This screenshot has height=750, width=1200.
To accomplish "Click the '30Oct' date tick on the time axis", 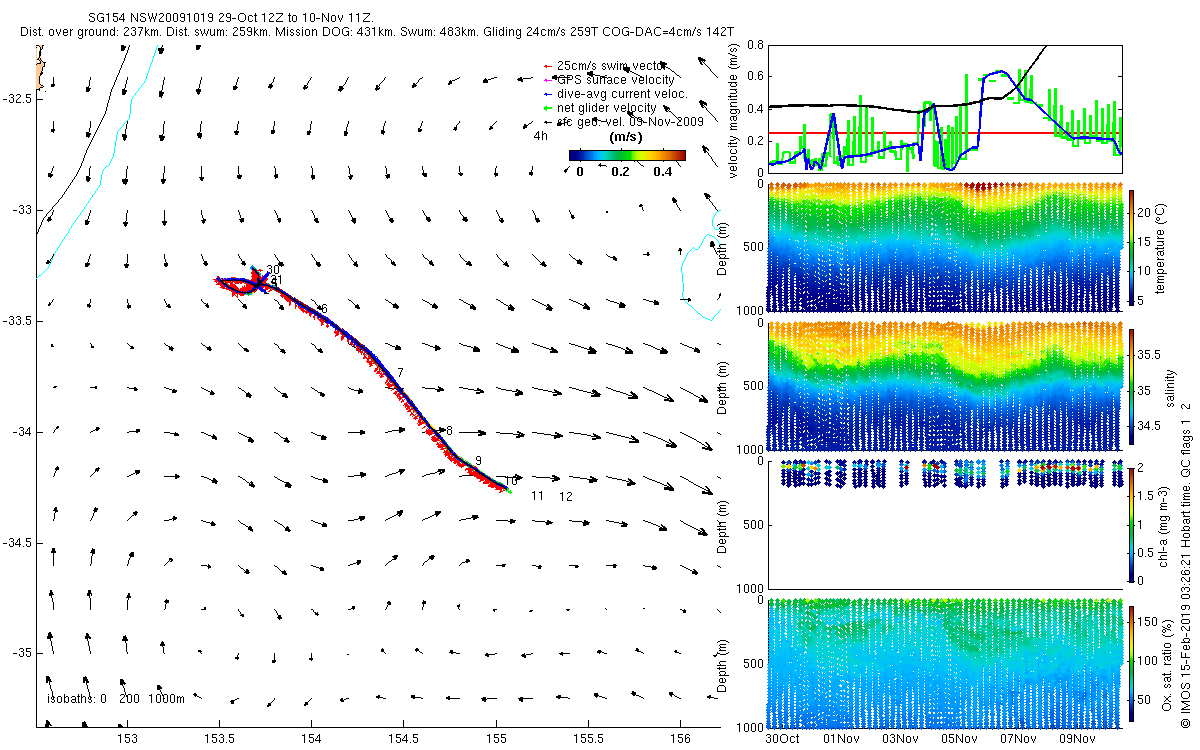I will click(783, 739).
